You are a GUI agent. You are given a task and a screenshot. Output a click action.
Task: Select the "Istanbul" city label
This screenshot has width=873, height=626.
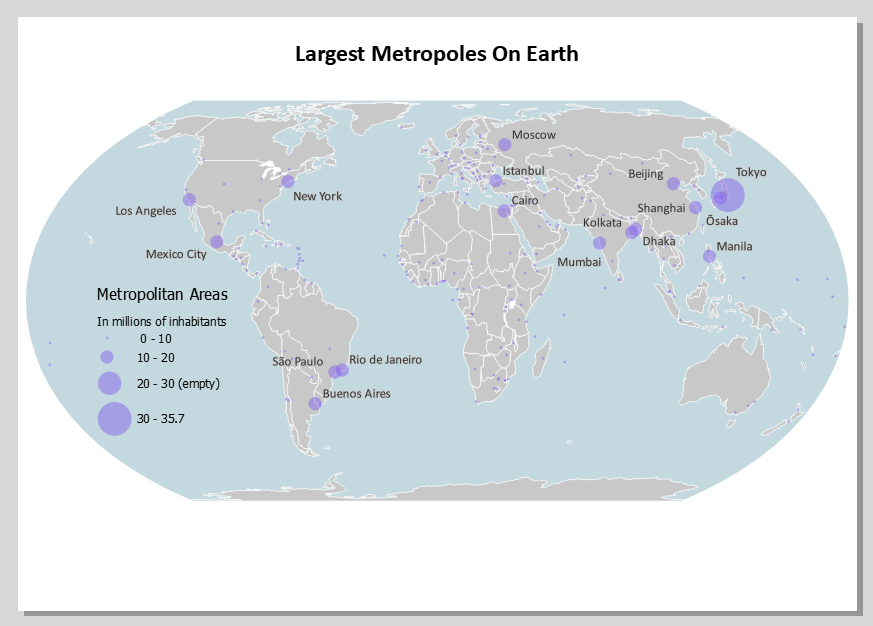pyautogui.click(x=523, y=170)
